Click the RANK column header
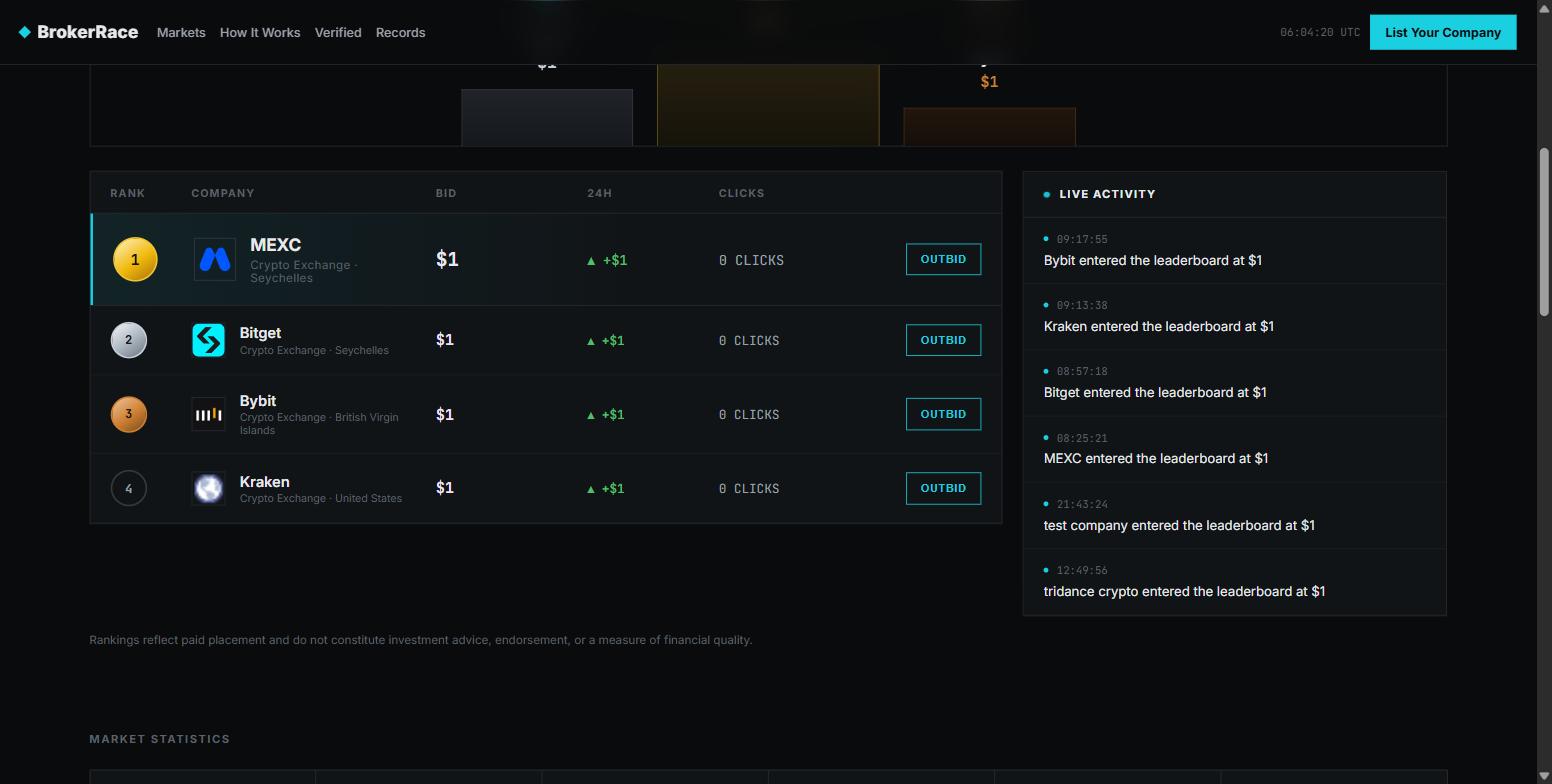Image resolution: width=1552 pixels, height=784 pixels. point(127,193)
